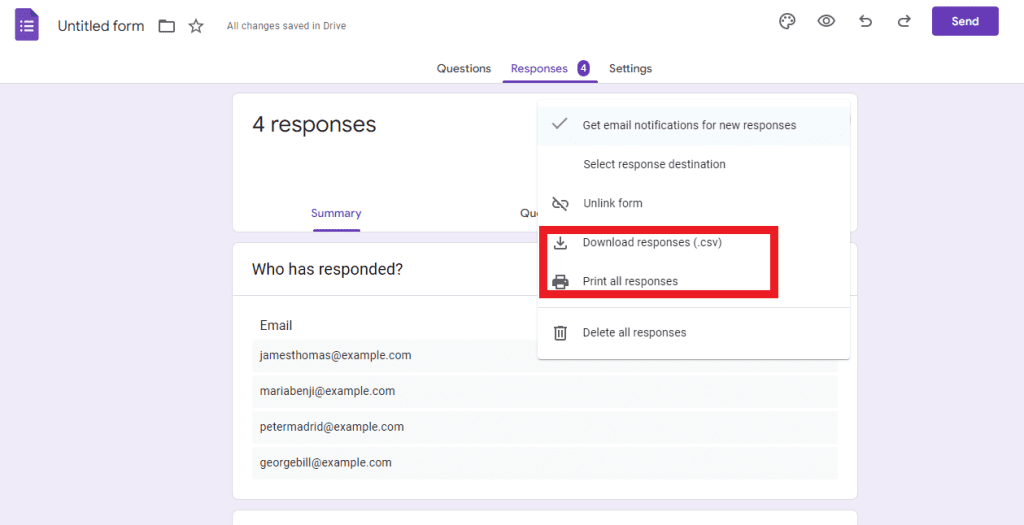Open the customize theme palette
Screen dimensions: 1024x525
[x=787, y=22]
